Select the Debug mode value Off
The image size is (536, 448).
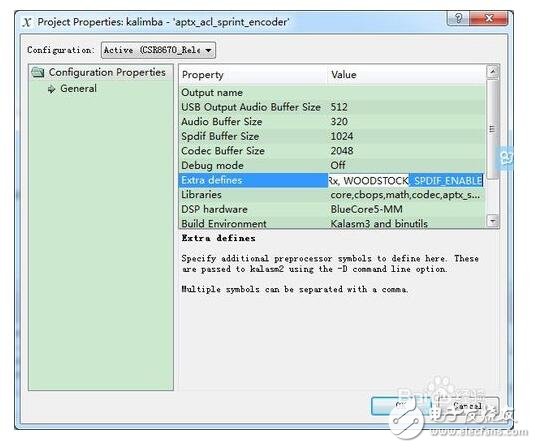click(338, 165)
